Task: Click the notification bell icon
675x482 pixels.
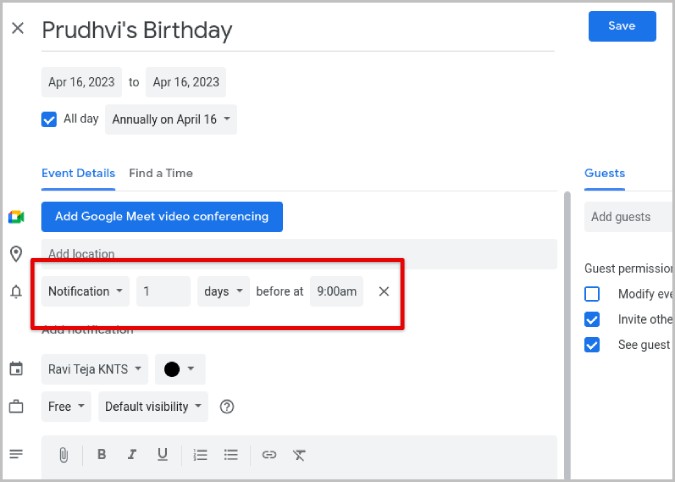Action: tap(16, 292)
